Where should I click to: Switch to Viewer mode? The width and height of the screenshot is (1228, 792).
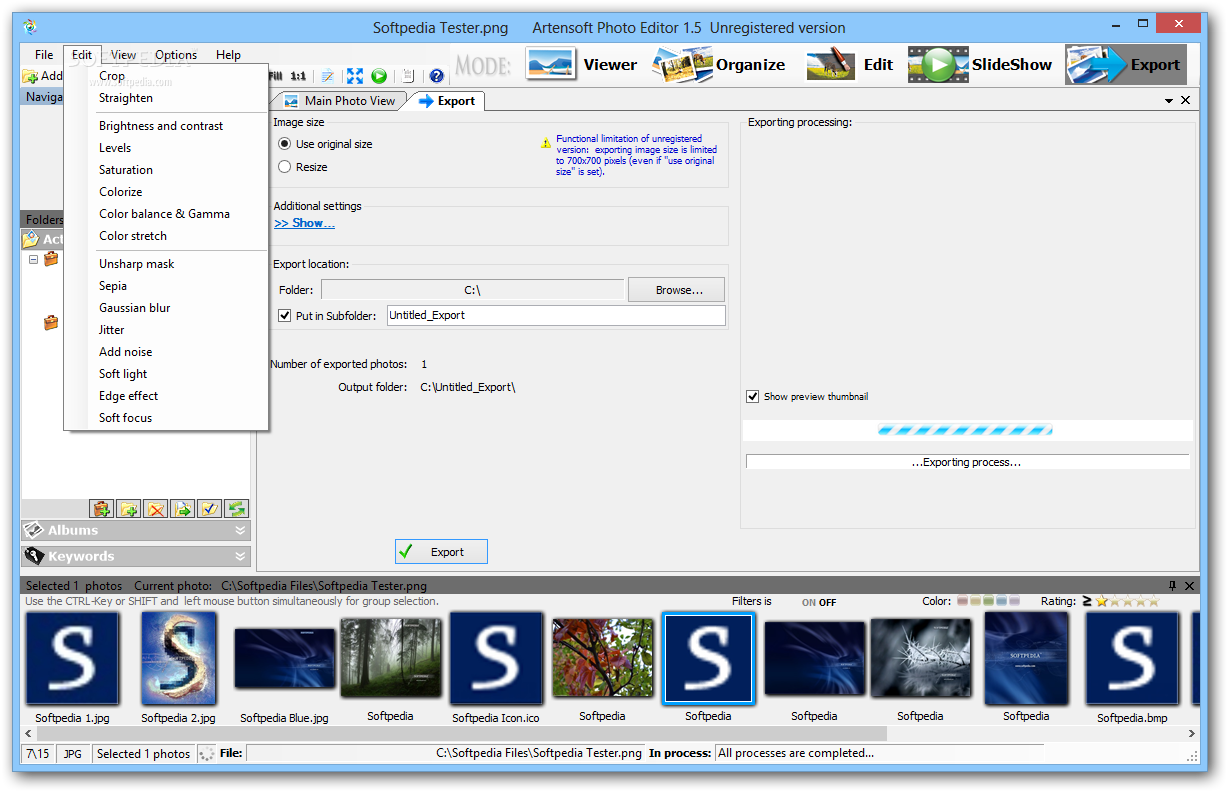581,65
